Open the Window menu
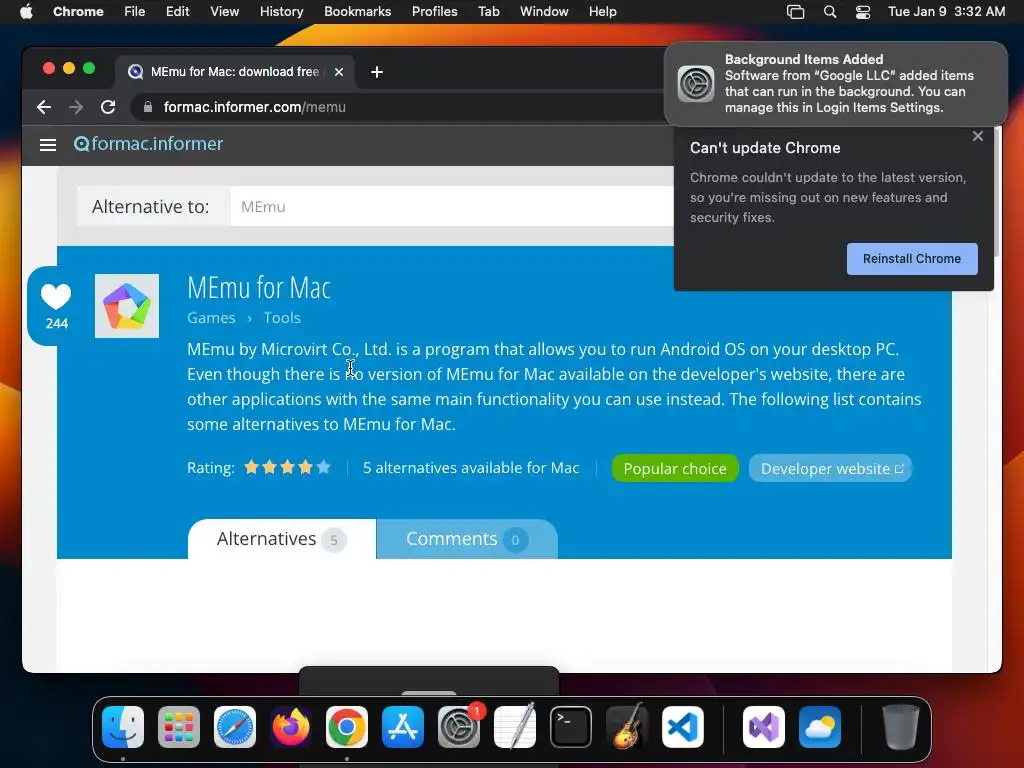Screen dimensions: 1024x768 coord(544,12)
